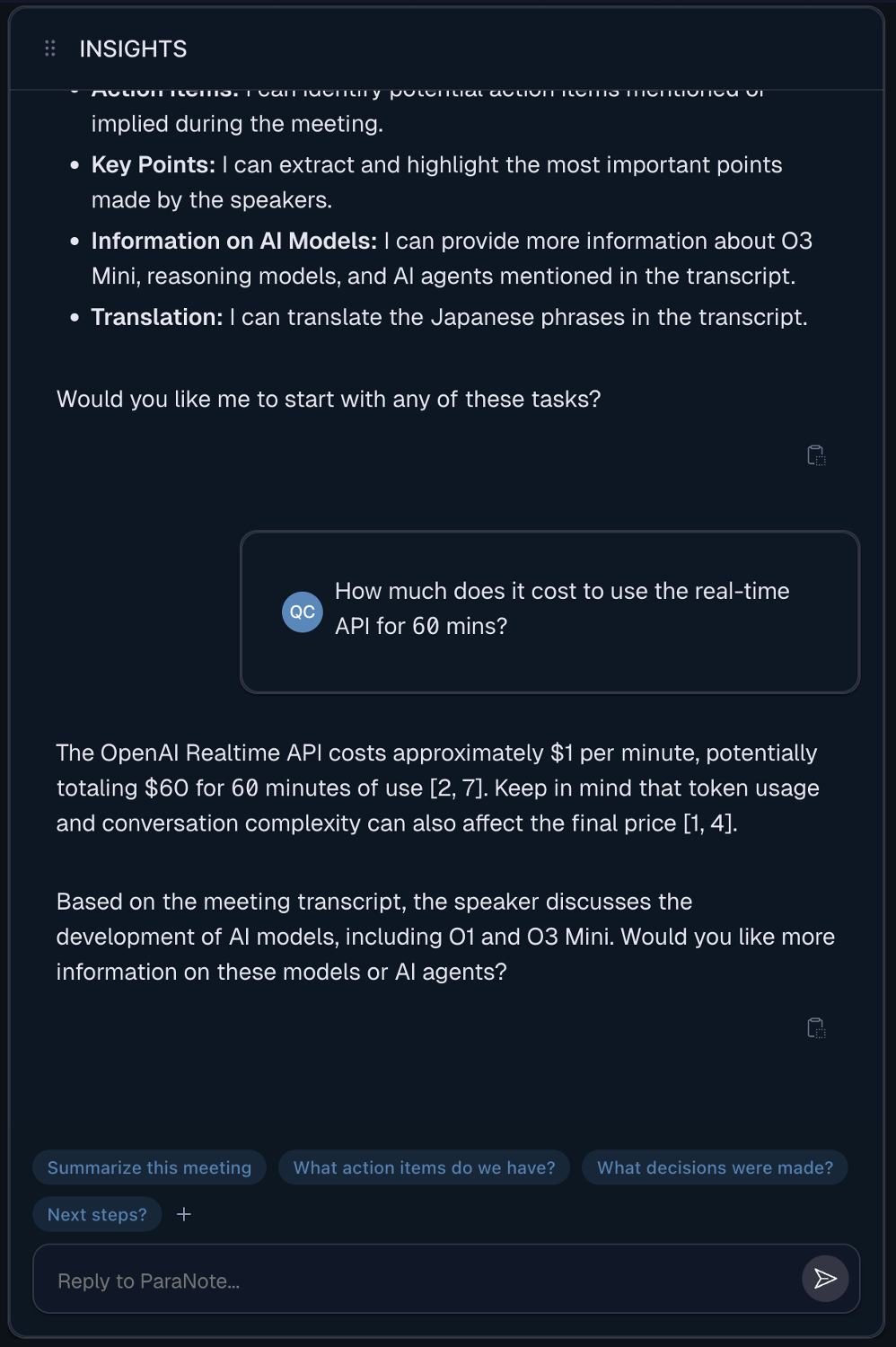Select the 'Key Points' bullet item
Screen dimensions: 896x1347
point(435,181)
